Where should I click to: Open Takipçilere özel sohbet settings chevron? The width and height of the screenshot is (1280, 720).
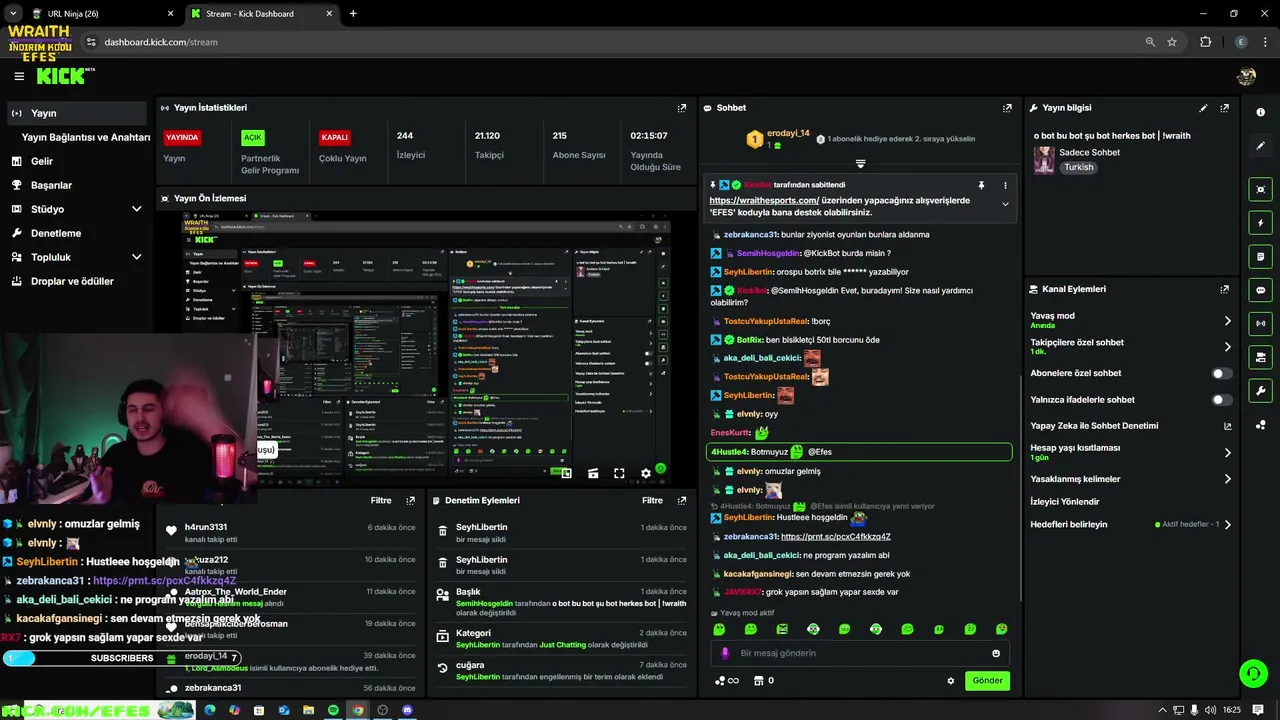click(x=1228, y=347)
